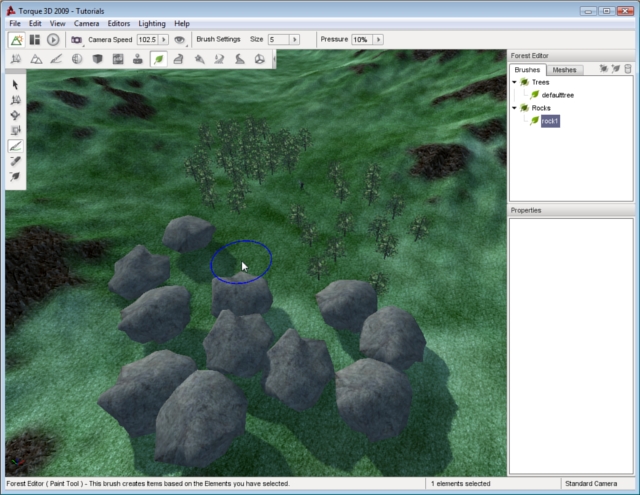The height and width of the screenshot is (495, 640).
Task: Collapse the Trees brush group
Action: coord(514,82)
